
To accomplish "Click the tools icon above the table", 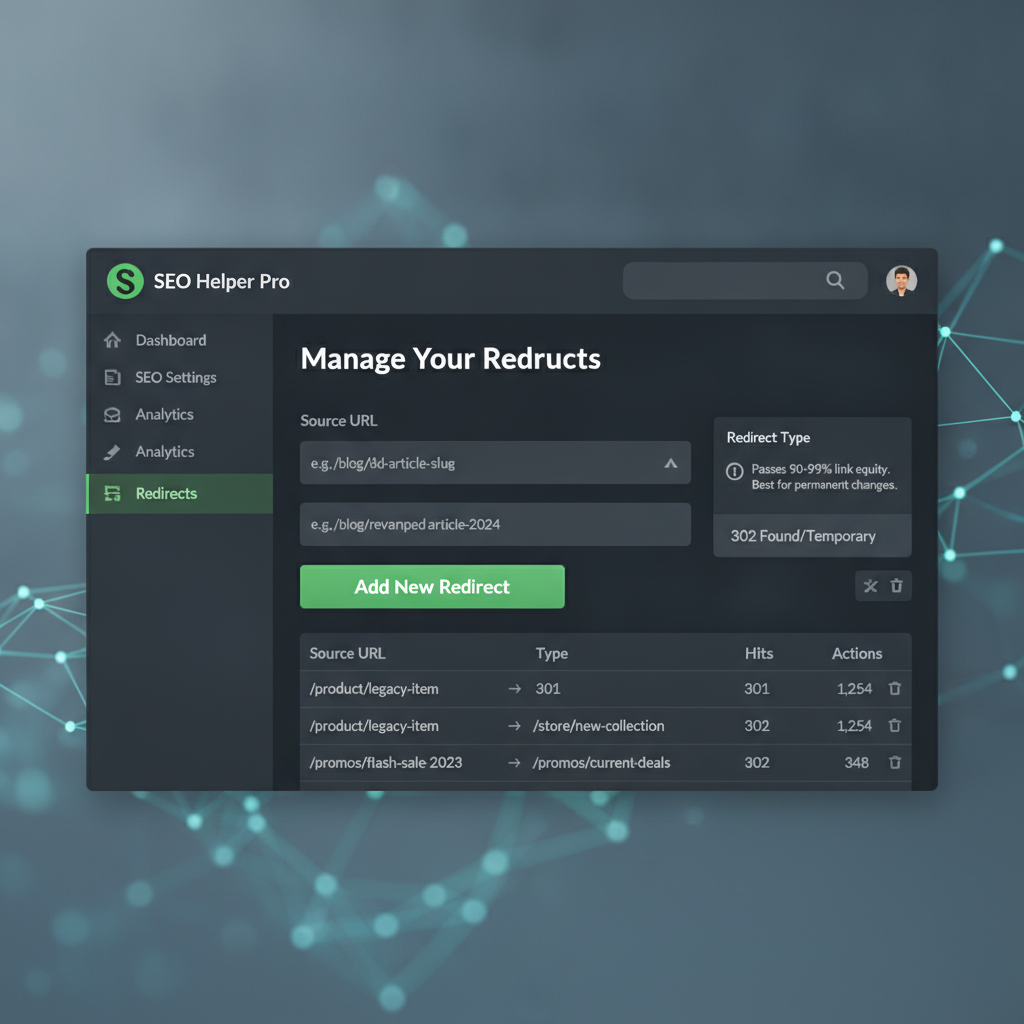I will click(871, 586).
